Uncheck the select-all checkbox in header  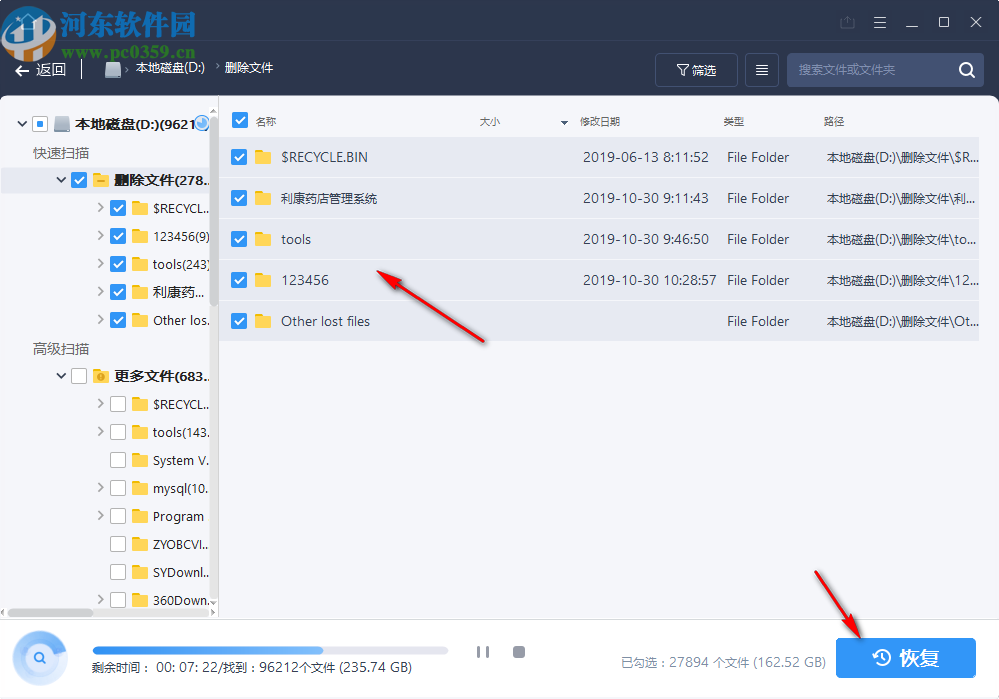point(239,118)
